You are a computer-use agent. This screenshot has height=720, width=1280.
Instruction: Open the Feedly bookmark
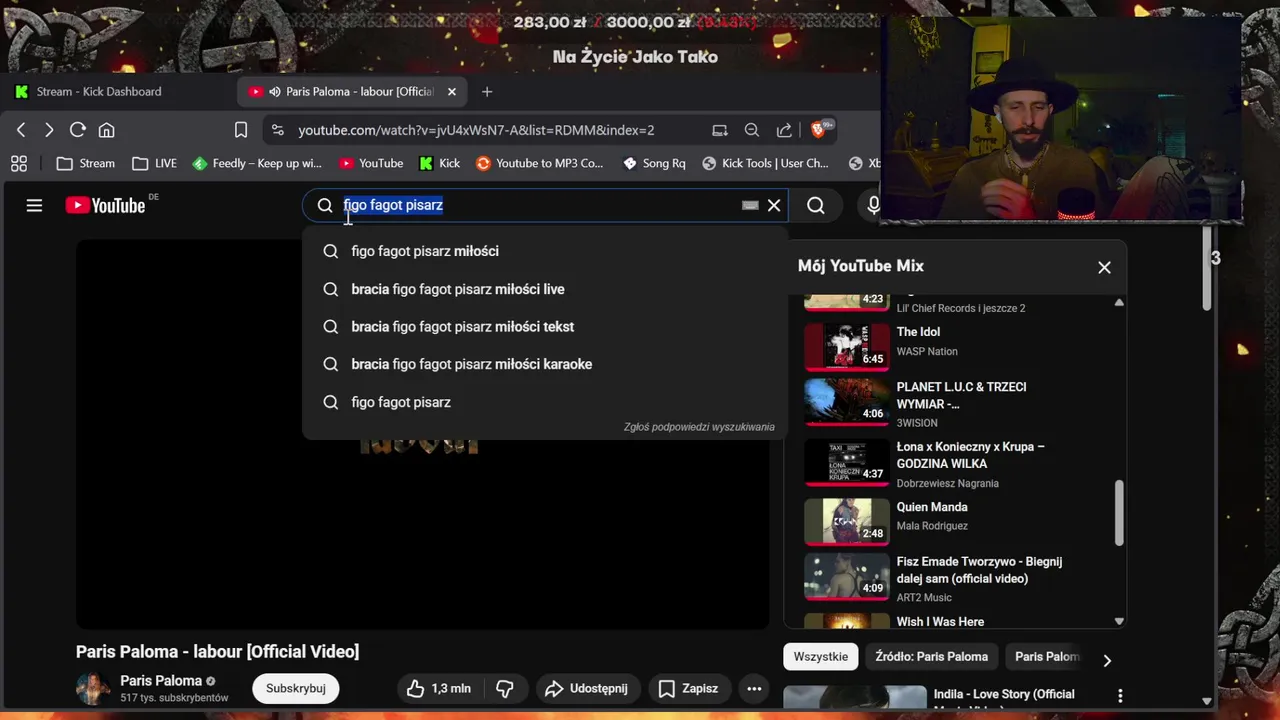(x=257, y=163)
